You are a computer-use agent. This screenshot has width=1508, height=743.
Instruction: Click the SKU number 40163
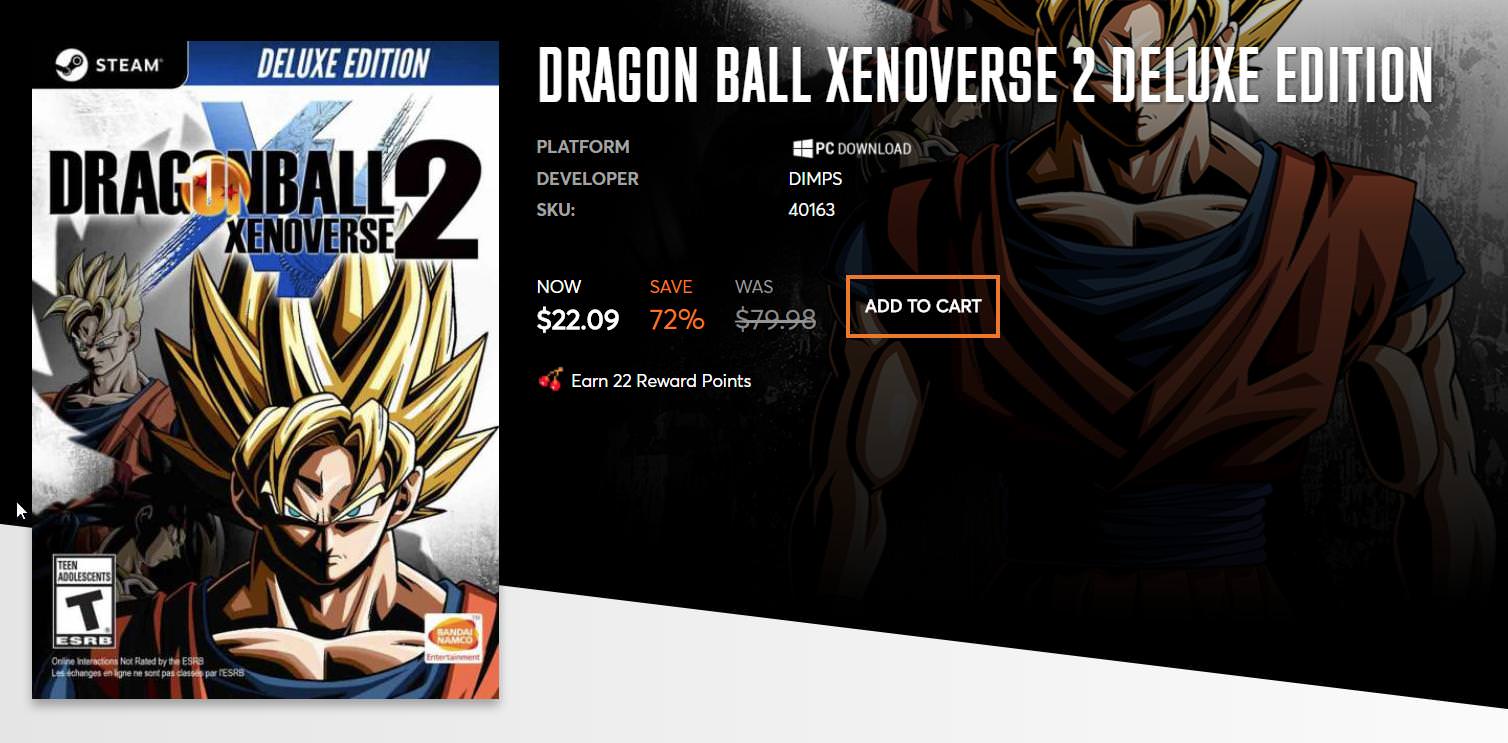click(812, 210)
